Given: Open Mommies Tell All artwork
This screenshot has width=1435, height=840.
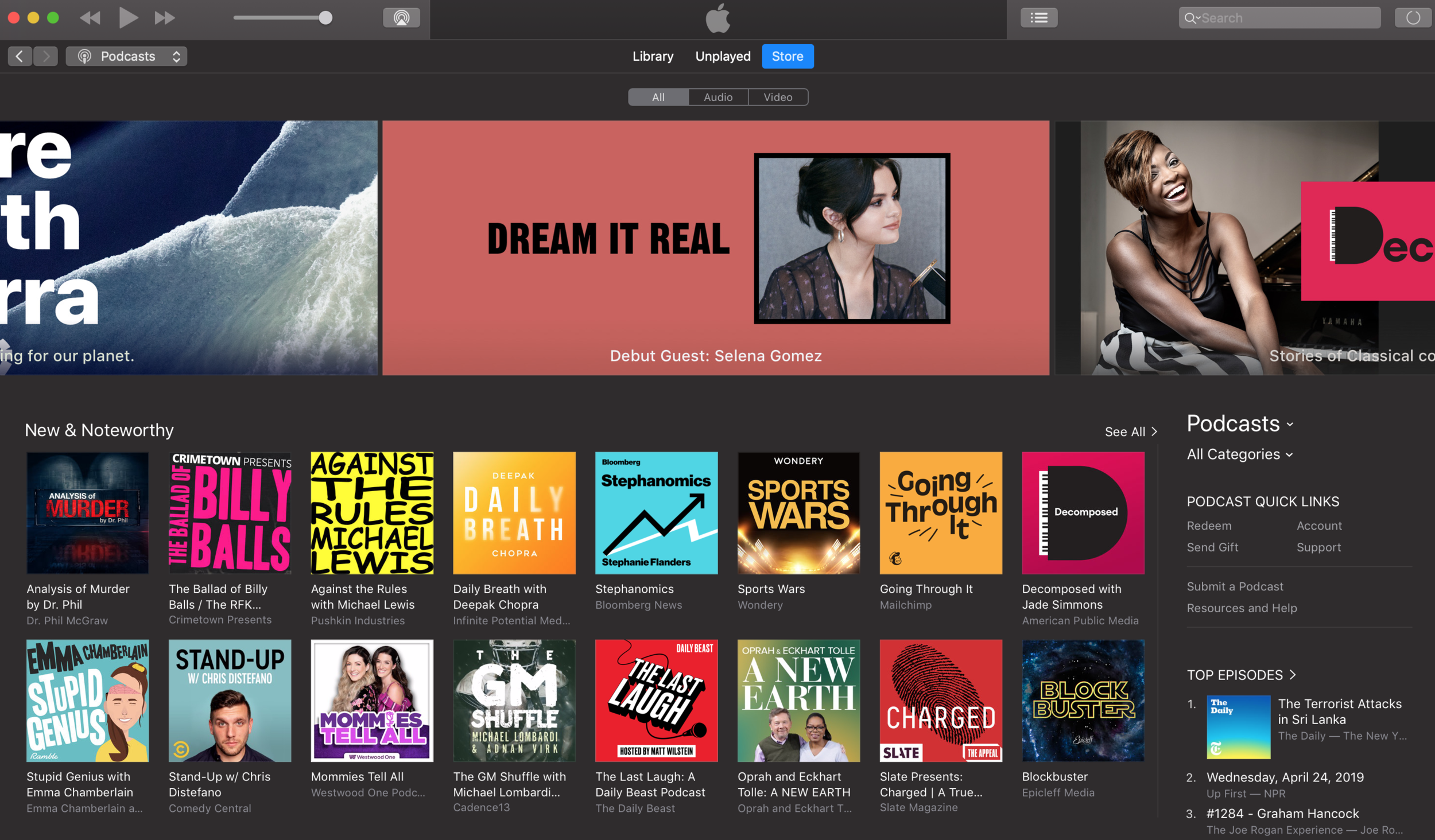Looking at the screenshot, I should (x=372, y=700).
